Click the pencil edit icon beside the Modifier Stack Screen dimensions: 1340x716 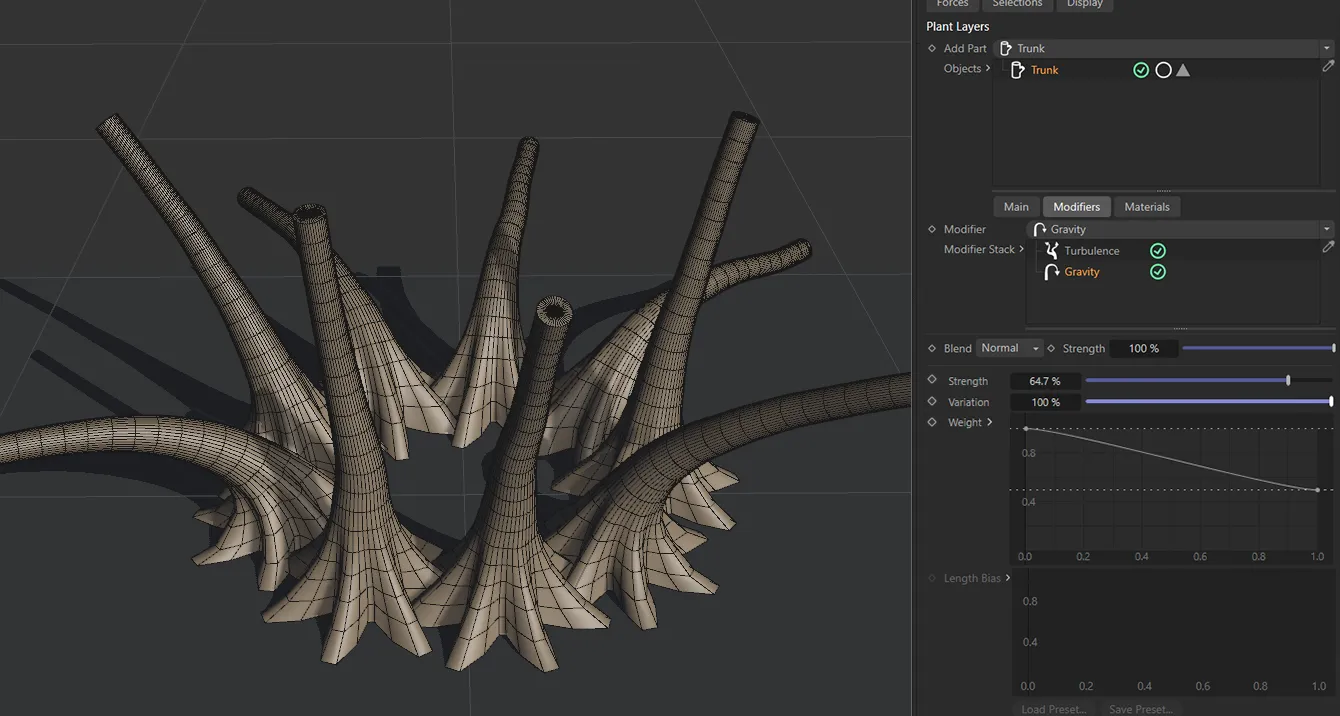coord(1328,246)
